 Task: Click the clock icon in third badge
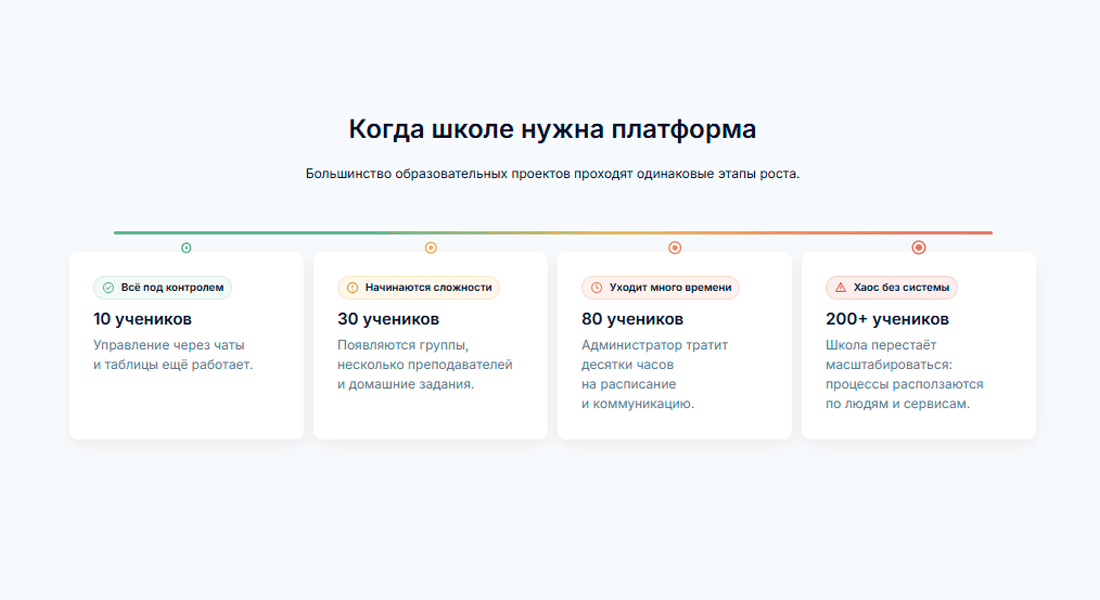tap(596, 288)
